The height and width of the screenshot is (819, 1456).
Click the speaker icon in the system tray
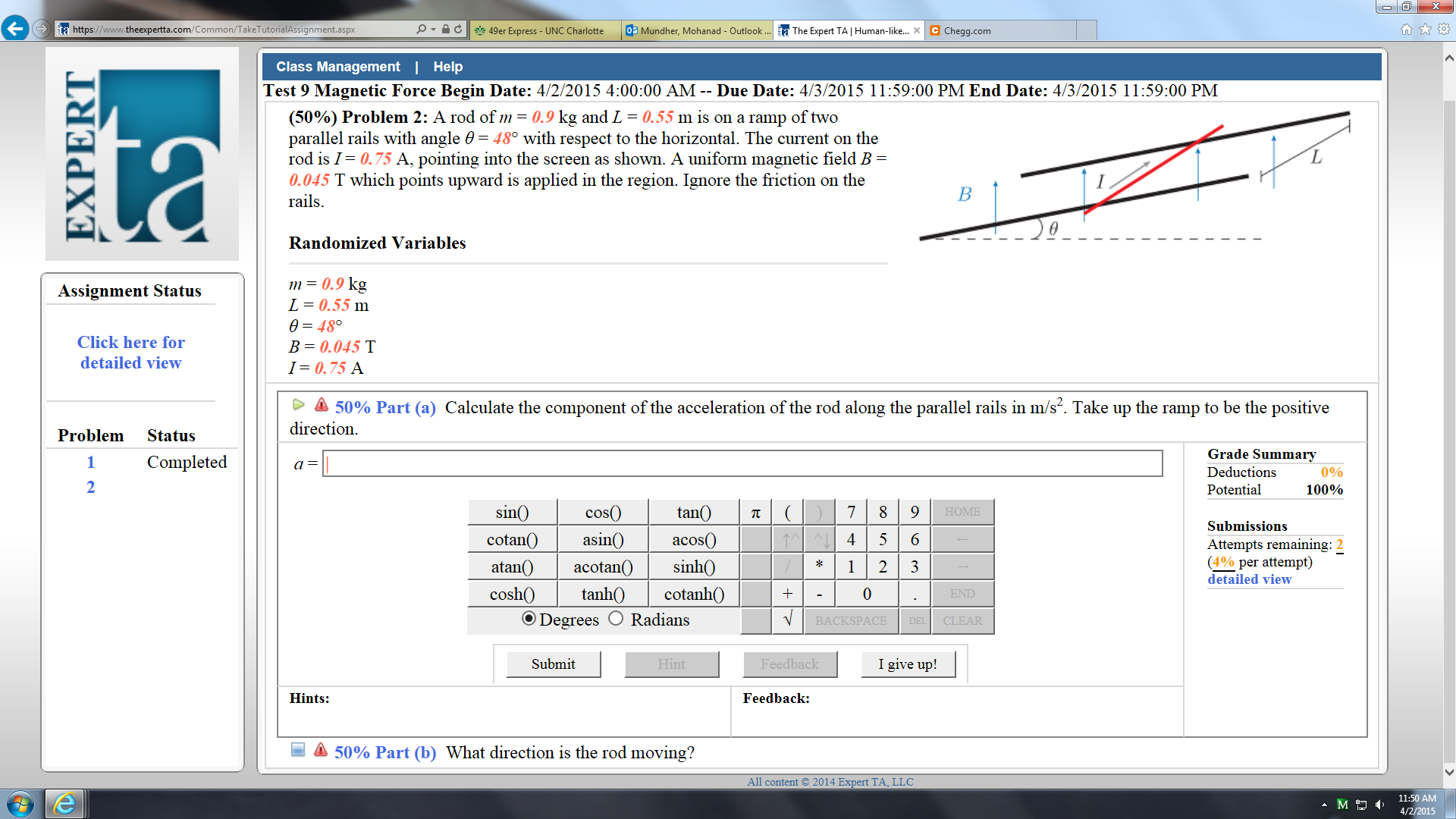(x=1378, y=804)
